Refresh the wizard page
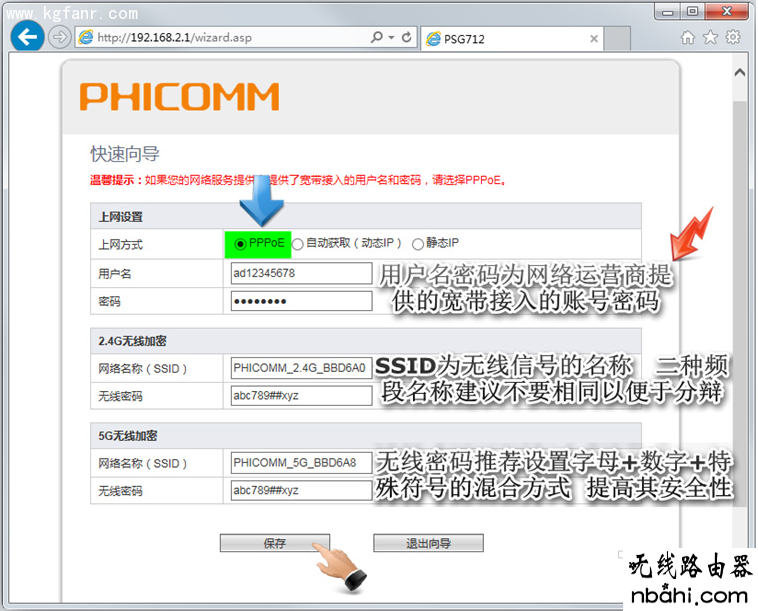The image size is (758, 611). [x=407, y=37]
